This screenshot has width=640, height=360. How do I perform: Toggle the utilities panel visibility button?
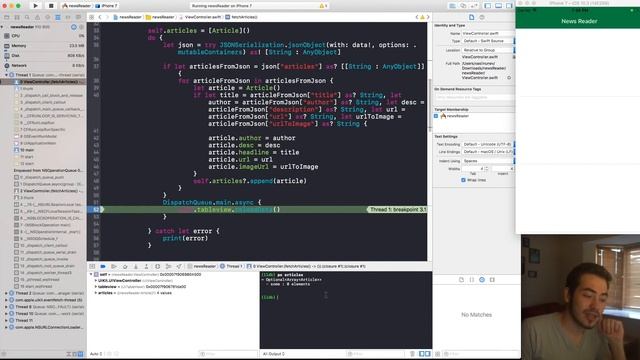tap(509, 6)
